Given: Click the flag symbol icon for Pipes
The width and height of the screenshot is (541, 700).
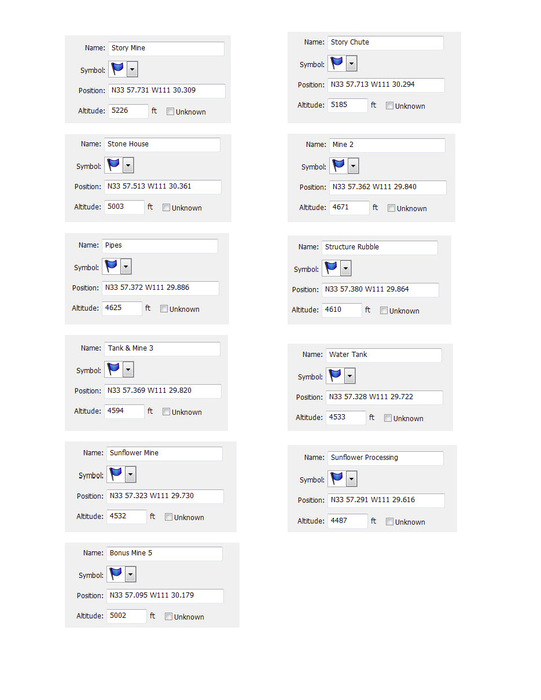Looking at the screenshot, I should 111,266.
